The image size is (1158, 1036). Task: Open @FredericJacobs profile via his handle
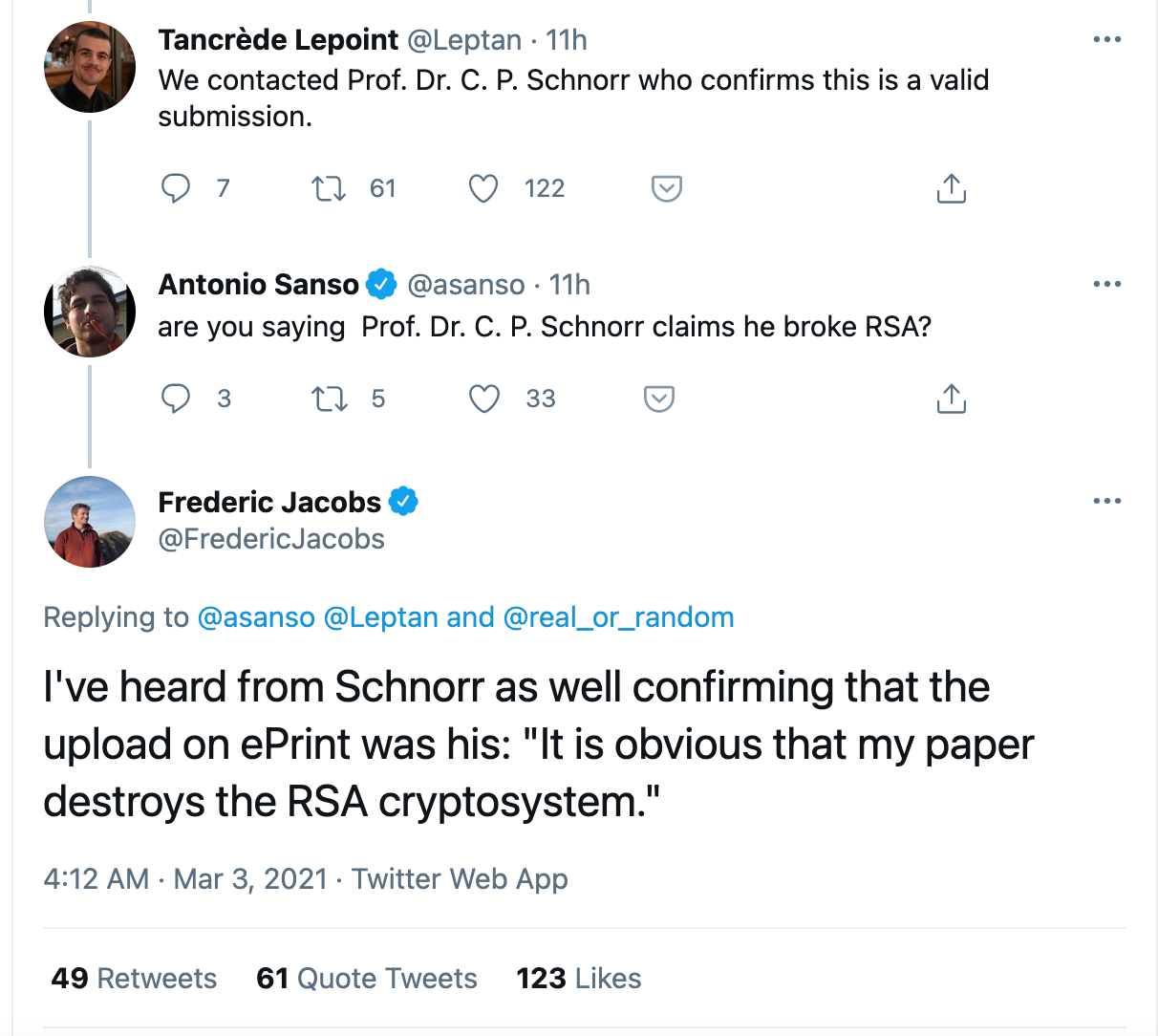270,538
